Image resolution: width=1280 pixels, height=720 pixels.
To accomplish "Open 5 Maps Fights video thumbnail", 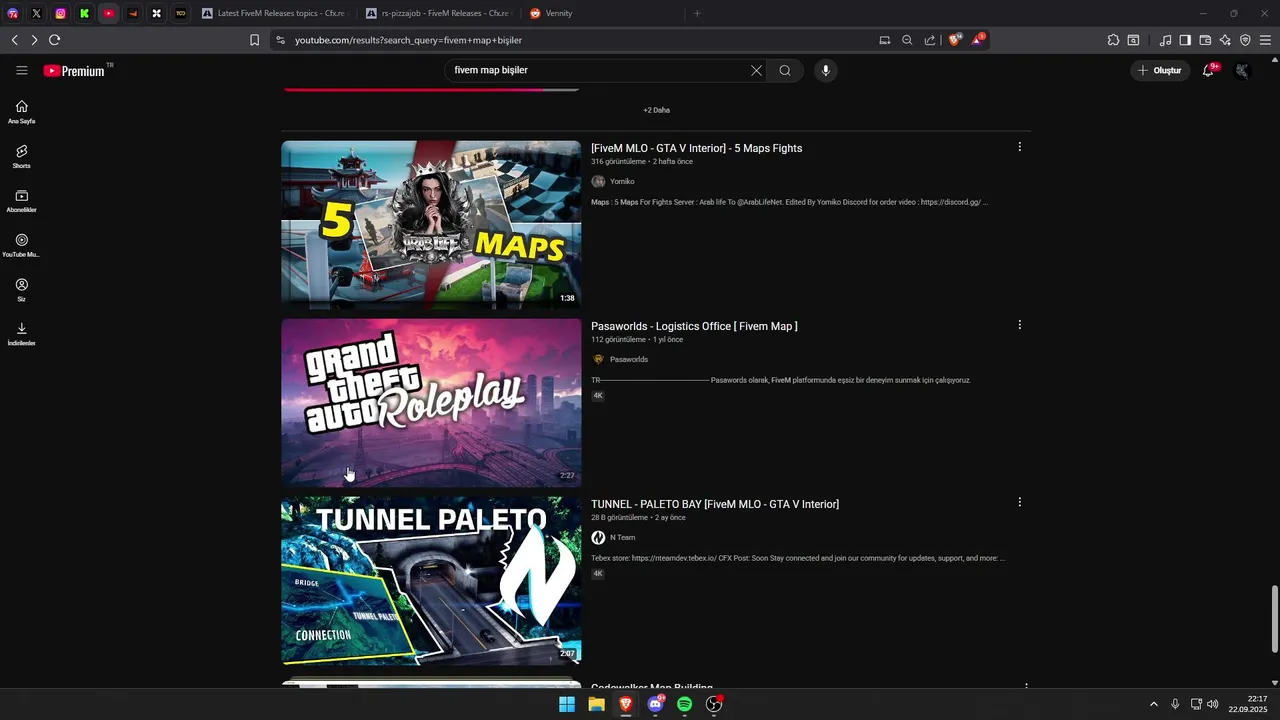I will [431, 225].
